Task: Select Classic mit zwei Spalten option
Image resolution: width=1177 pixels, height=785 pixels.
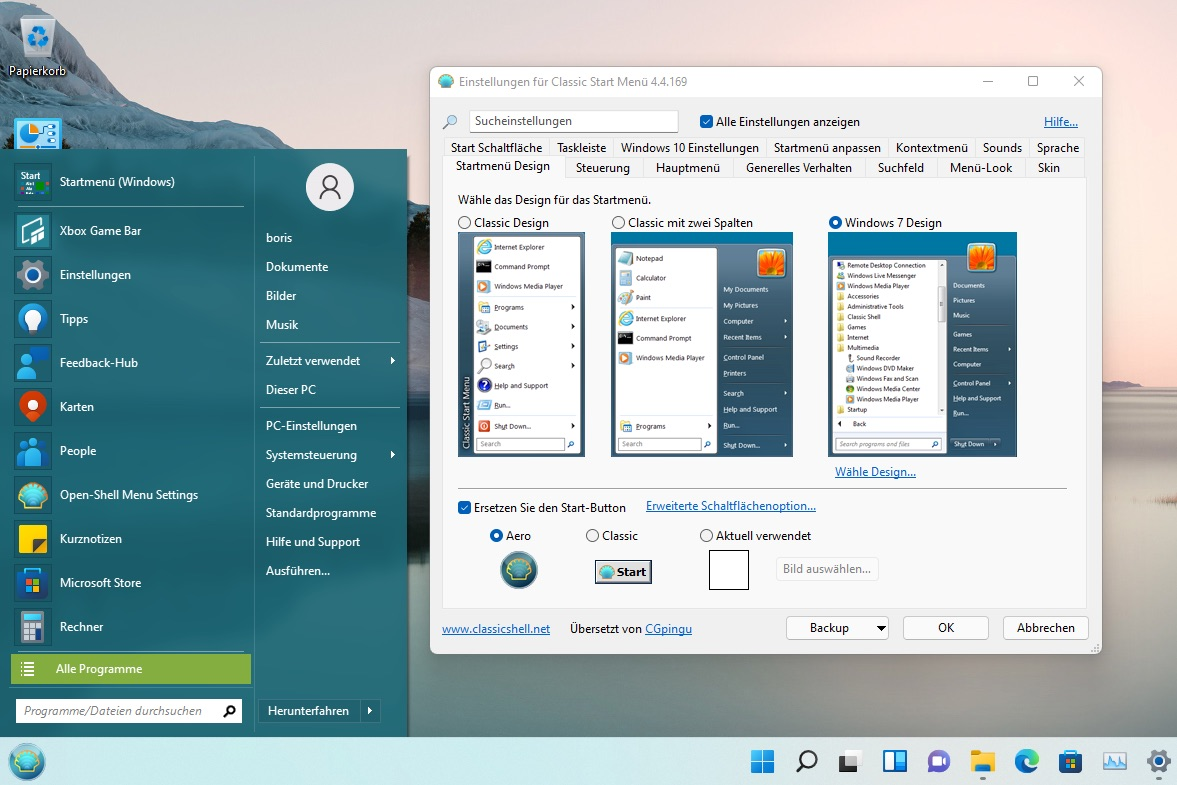Action: pos(619,223)
